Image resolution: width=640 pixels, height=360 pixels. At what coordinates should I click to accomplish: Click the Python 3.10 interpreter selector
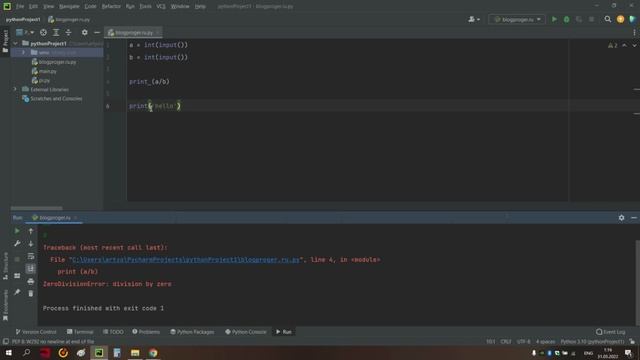click(592, 342)
